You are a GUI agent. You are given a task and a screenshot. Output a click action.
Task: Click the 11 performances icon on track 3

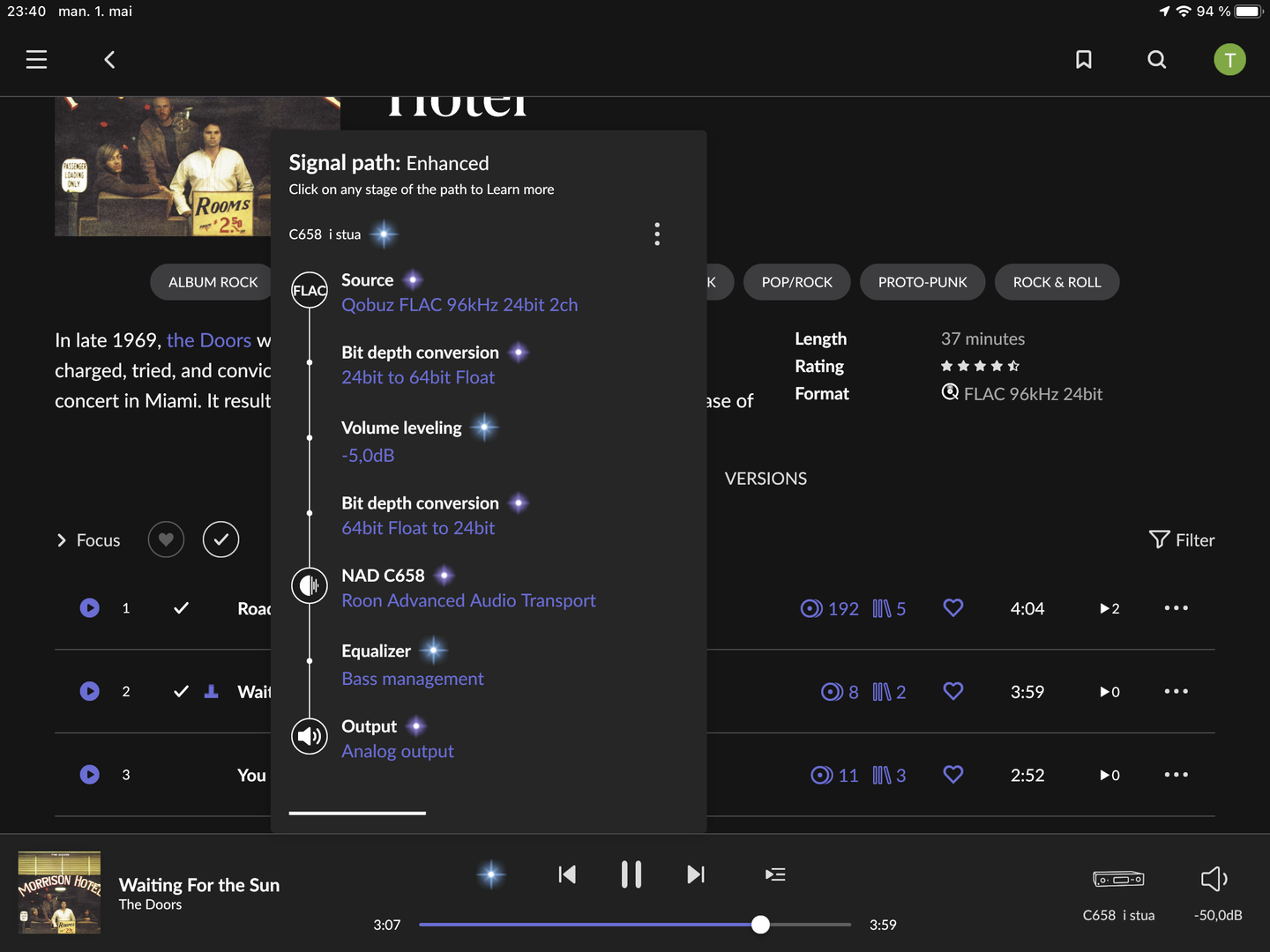834,775
